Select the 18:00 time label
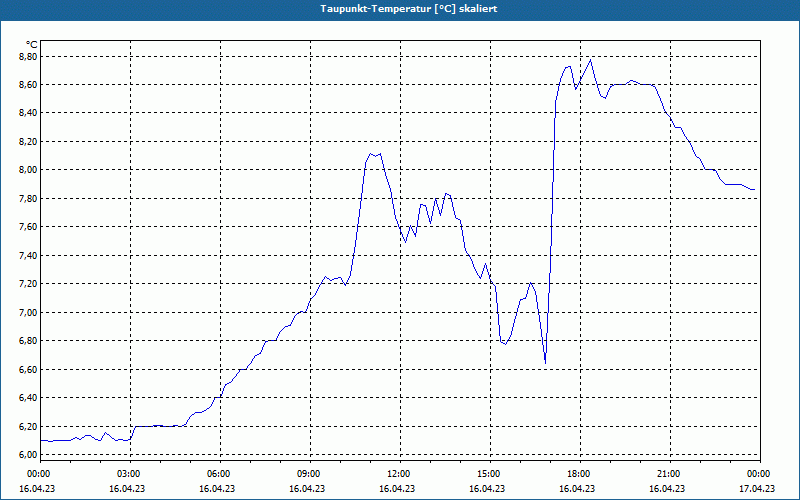 click(580, 474)
